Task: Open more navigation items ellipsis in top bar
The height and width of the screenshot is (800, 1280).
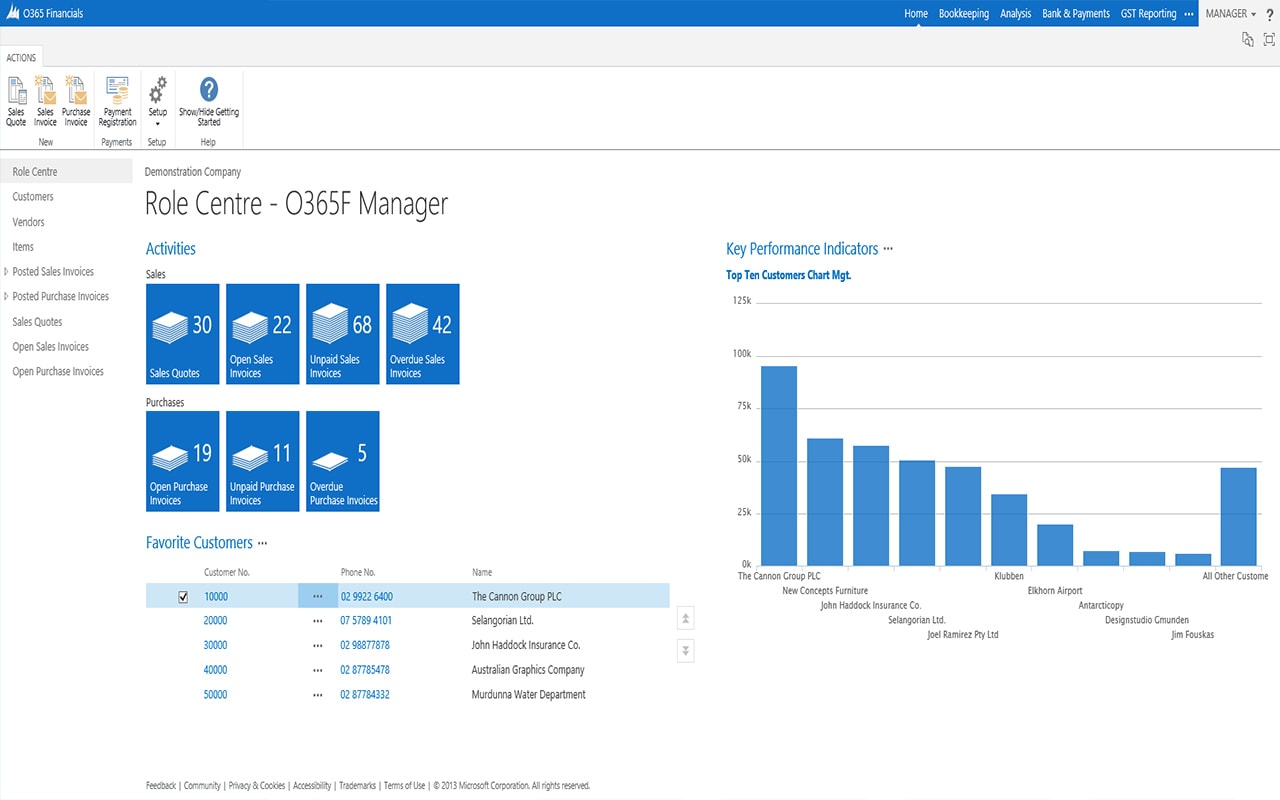Action: (x=1189, y=14)
